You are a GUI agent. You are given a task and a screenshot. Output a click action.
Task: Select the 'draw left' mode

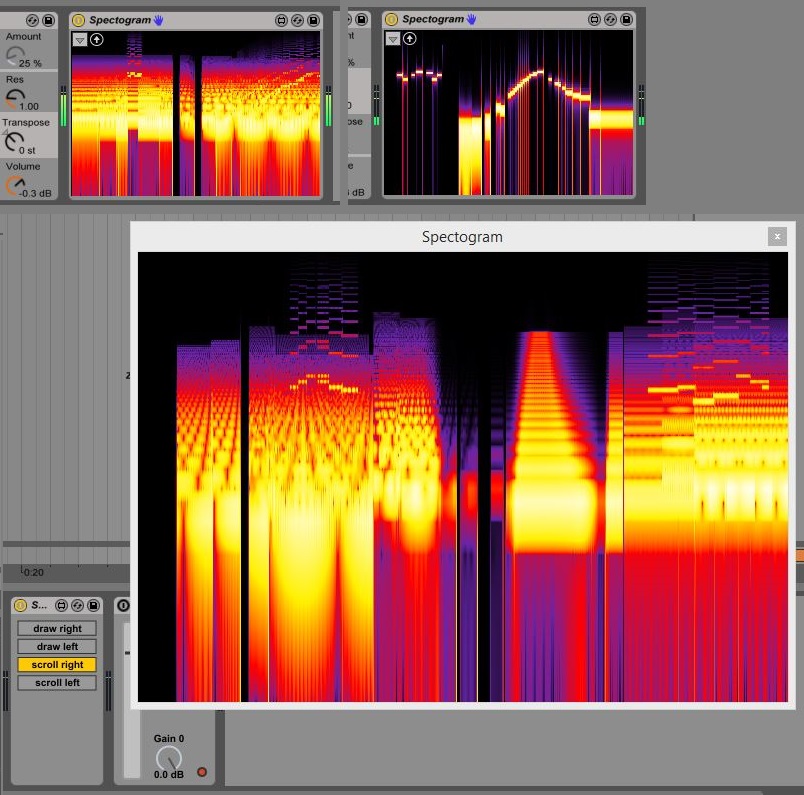[57, 647]
